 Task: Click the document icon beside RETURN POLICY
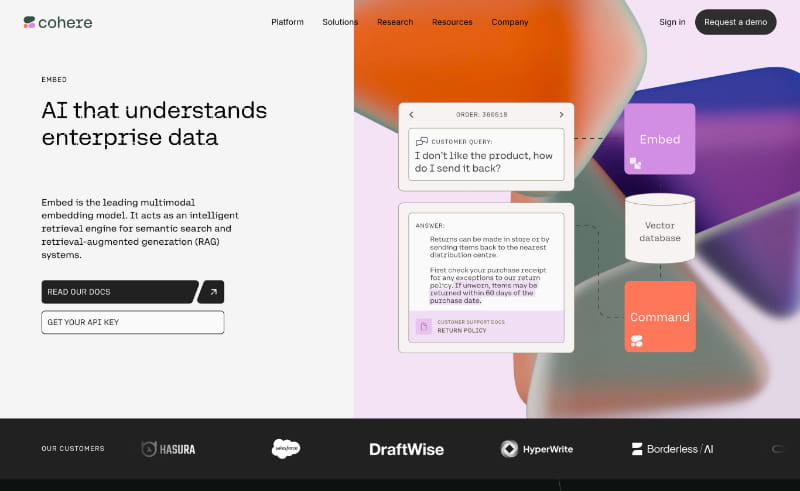(x=423, y=326)
